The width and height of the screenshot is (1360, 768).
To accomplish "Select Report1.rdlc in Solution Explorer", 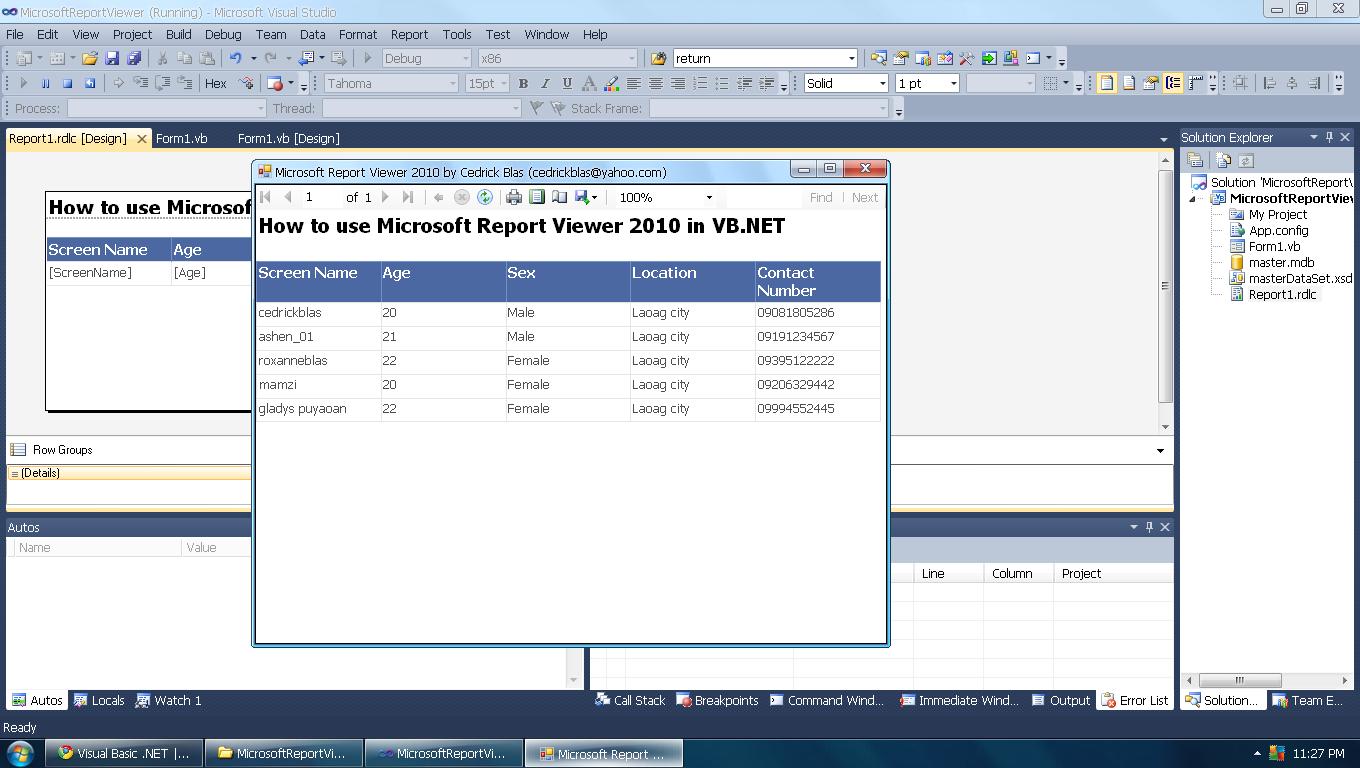I will coord(1282,294).
